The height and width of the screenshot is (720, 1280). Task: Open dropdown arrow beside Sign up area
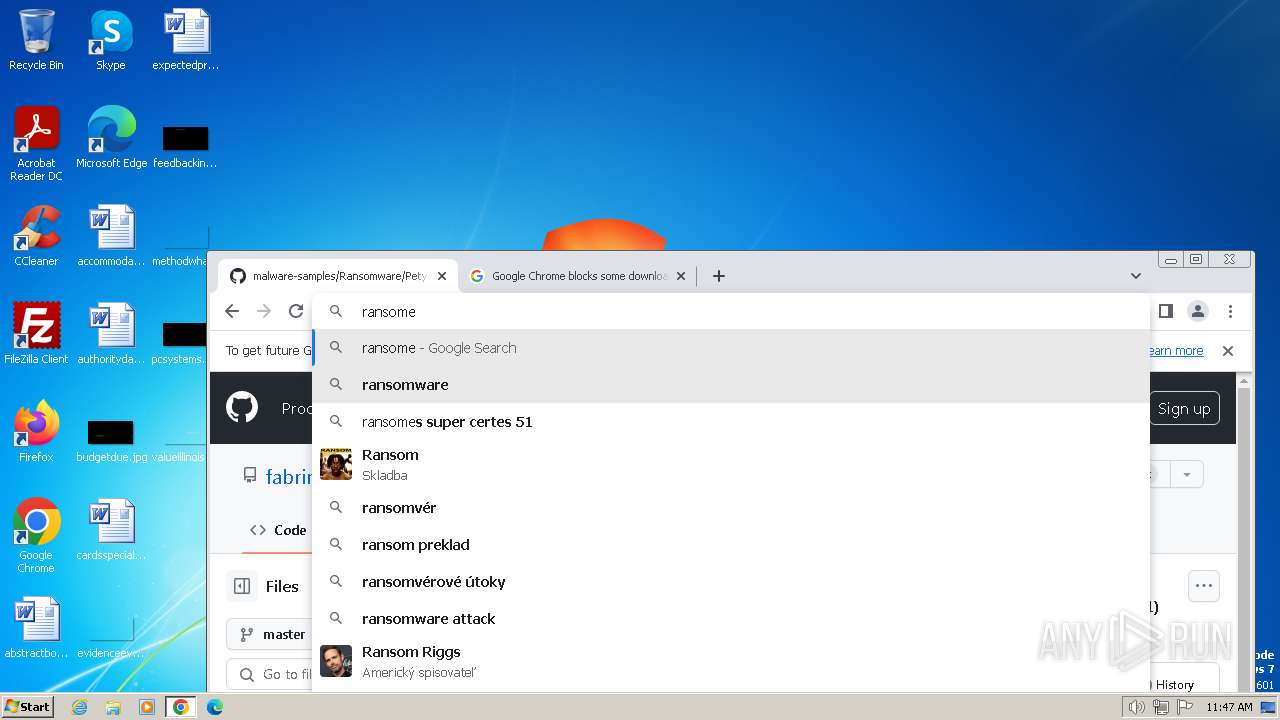(1187, 474)
